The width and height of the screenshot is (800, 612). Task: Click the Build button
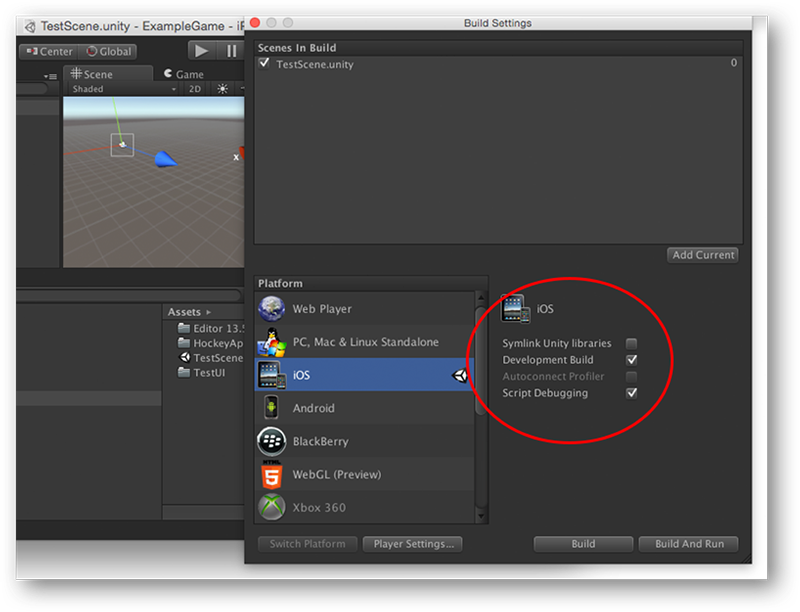click(583, 544)
